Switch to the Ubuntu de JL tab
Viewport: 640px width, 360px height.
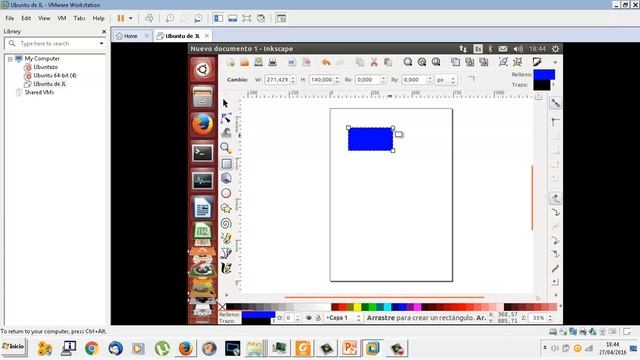pyautogui.click(x=182, y=36)
